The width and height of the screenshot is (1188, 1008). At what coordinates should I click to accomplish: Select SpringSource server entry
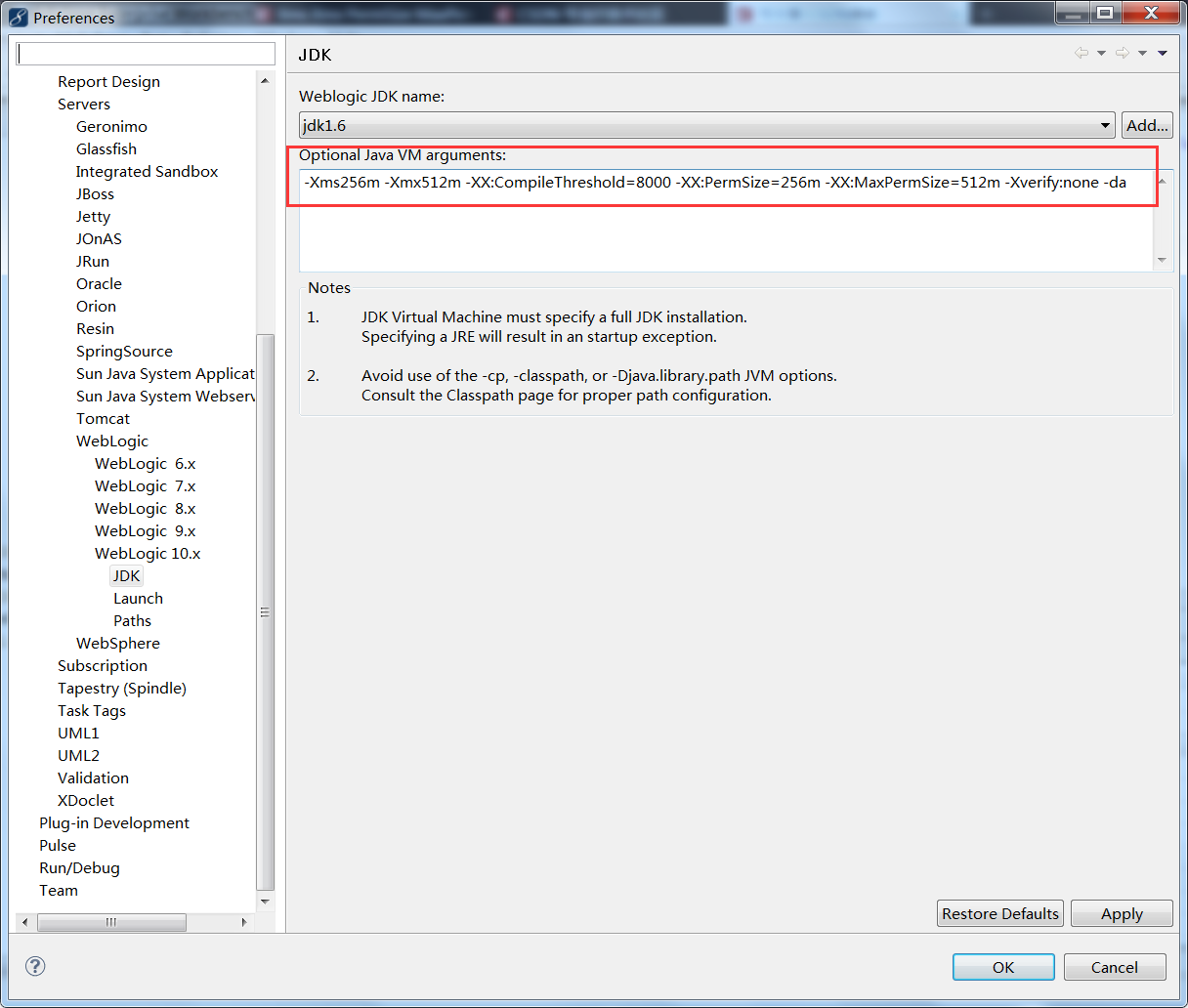[124, 352]
